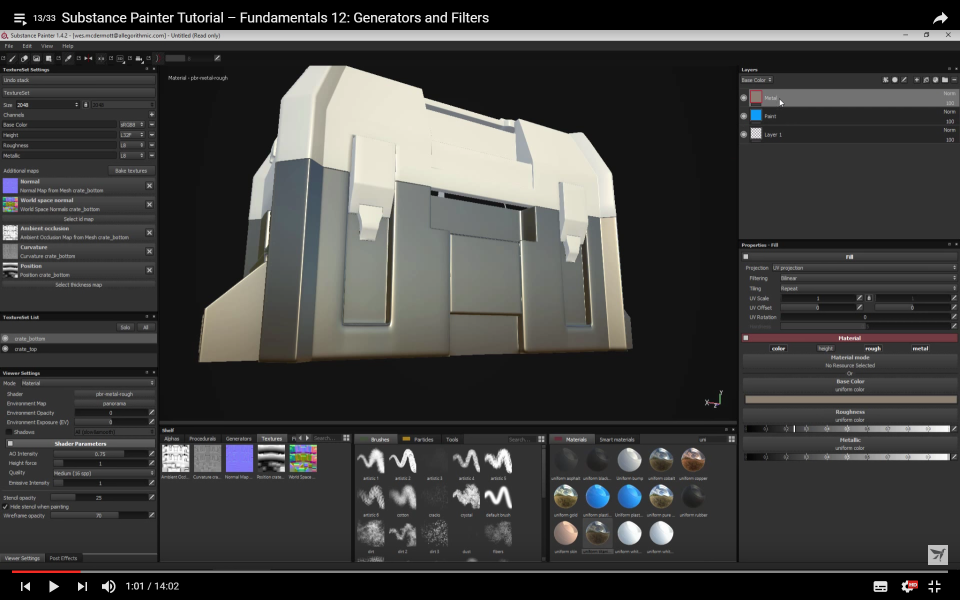Image resolution: width=960 pixels, height=600 pixels.
Task: Open the Projection UV projection dropdown
Action: click(864, 268)
